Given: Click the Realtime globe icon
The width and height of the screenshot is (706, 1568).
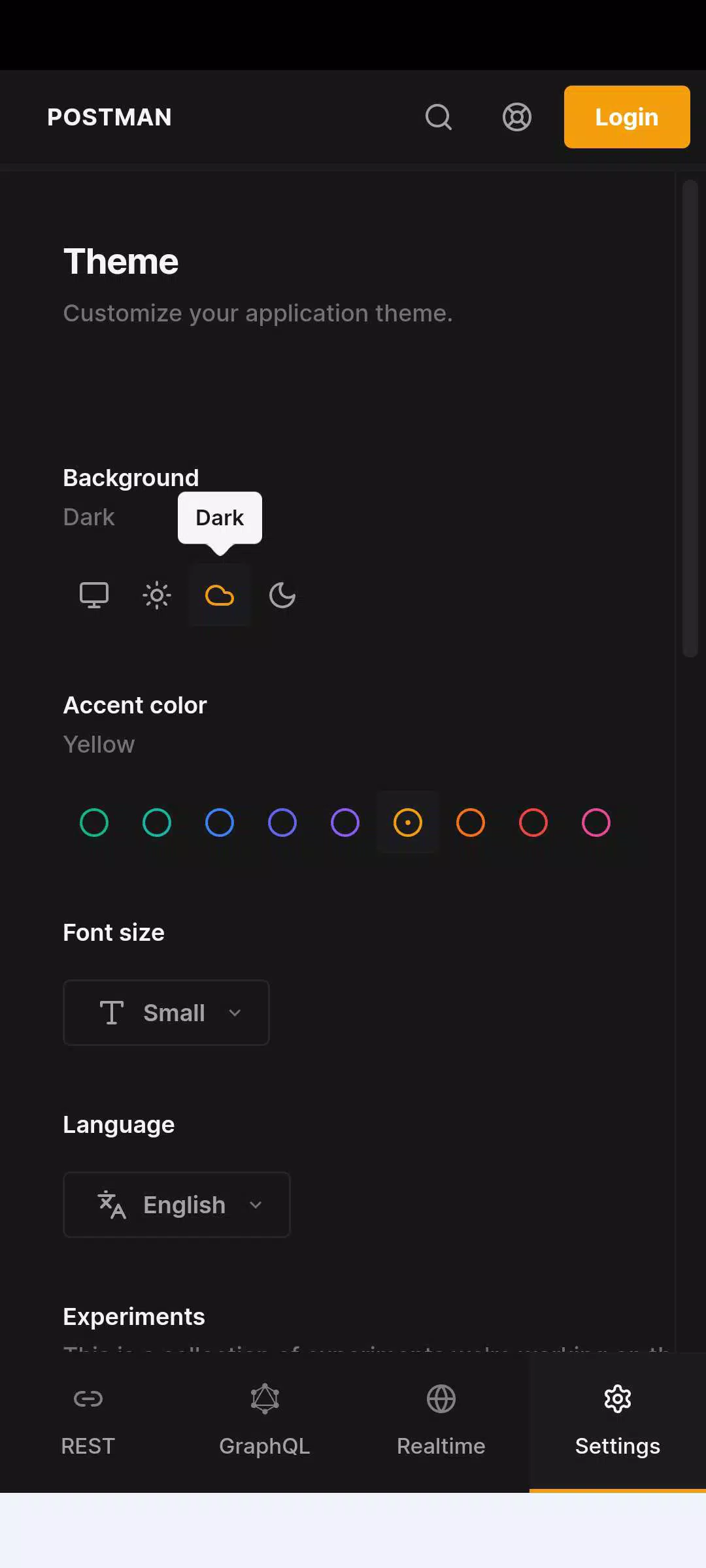Looking at the screenshot, I should (441, 1399).
